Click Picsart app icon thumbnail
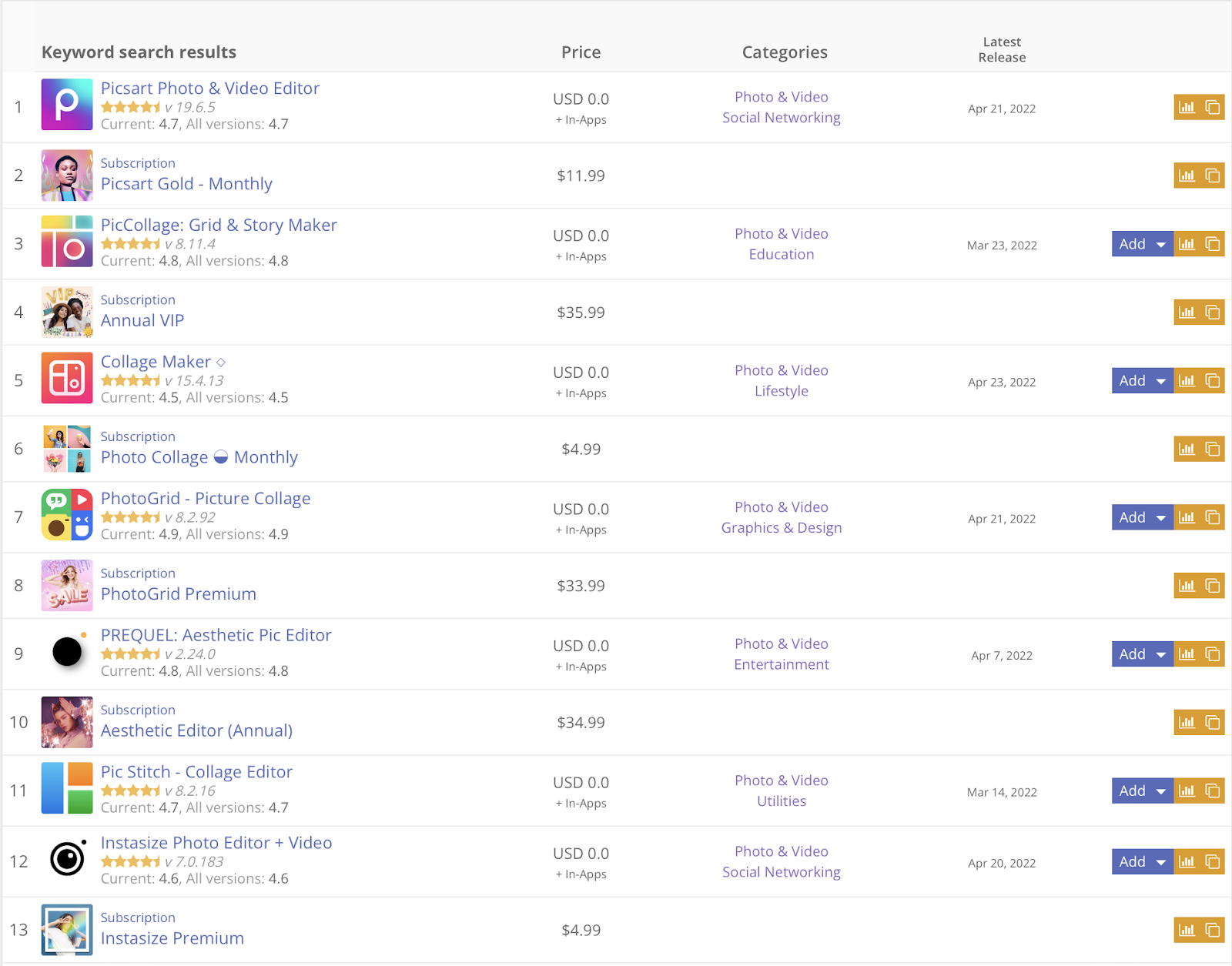 point(67,105)
